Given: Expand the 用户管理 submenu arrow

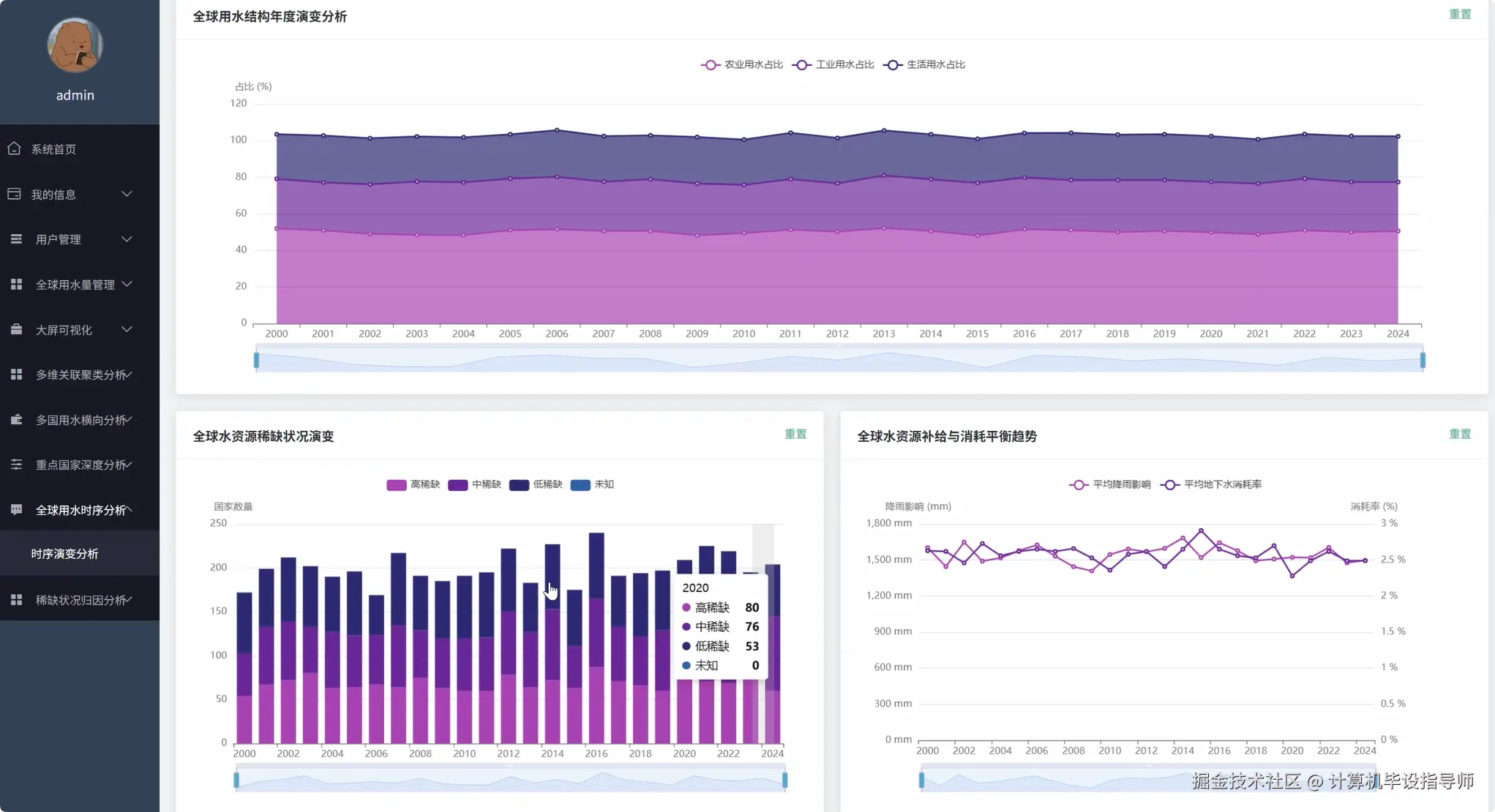Looking at the screenshot, I should [x=127, y=239].
